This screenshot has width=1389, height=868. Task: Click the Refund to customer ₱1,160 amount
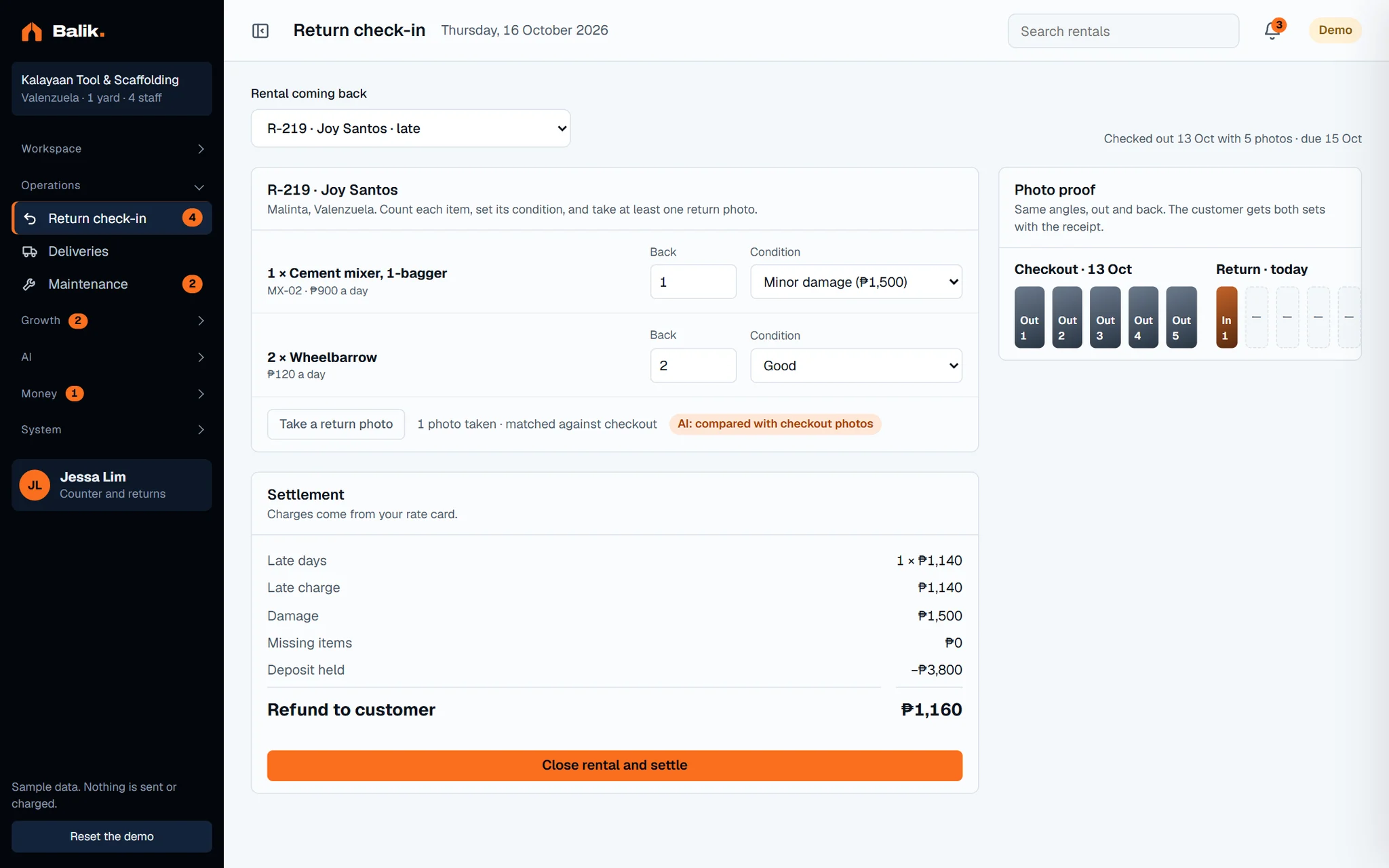pos(931,709)
